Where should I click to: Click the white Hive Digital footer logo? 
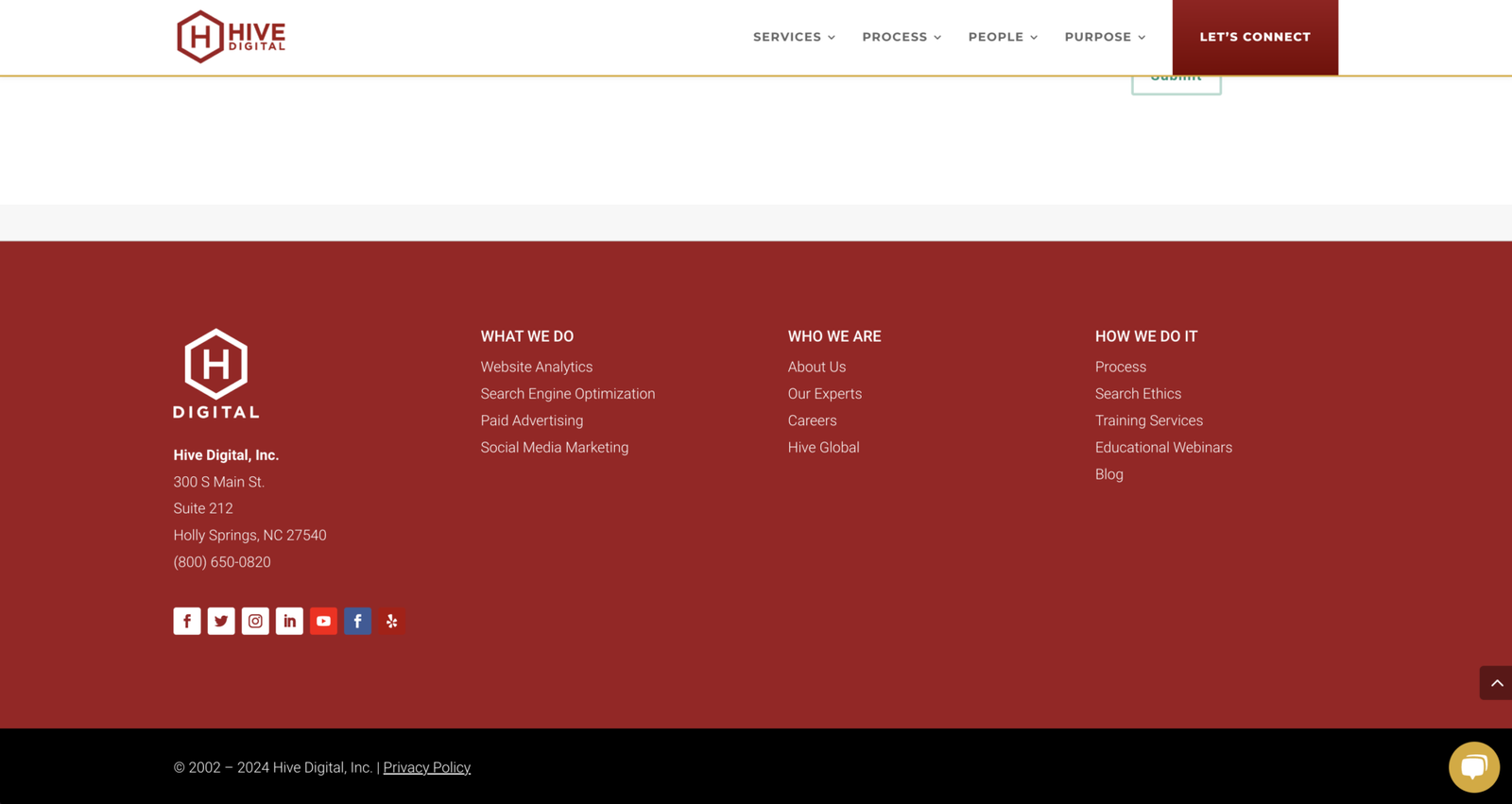pyautogui.click(x=216, y=373)
